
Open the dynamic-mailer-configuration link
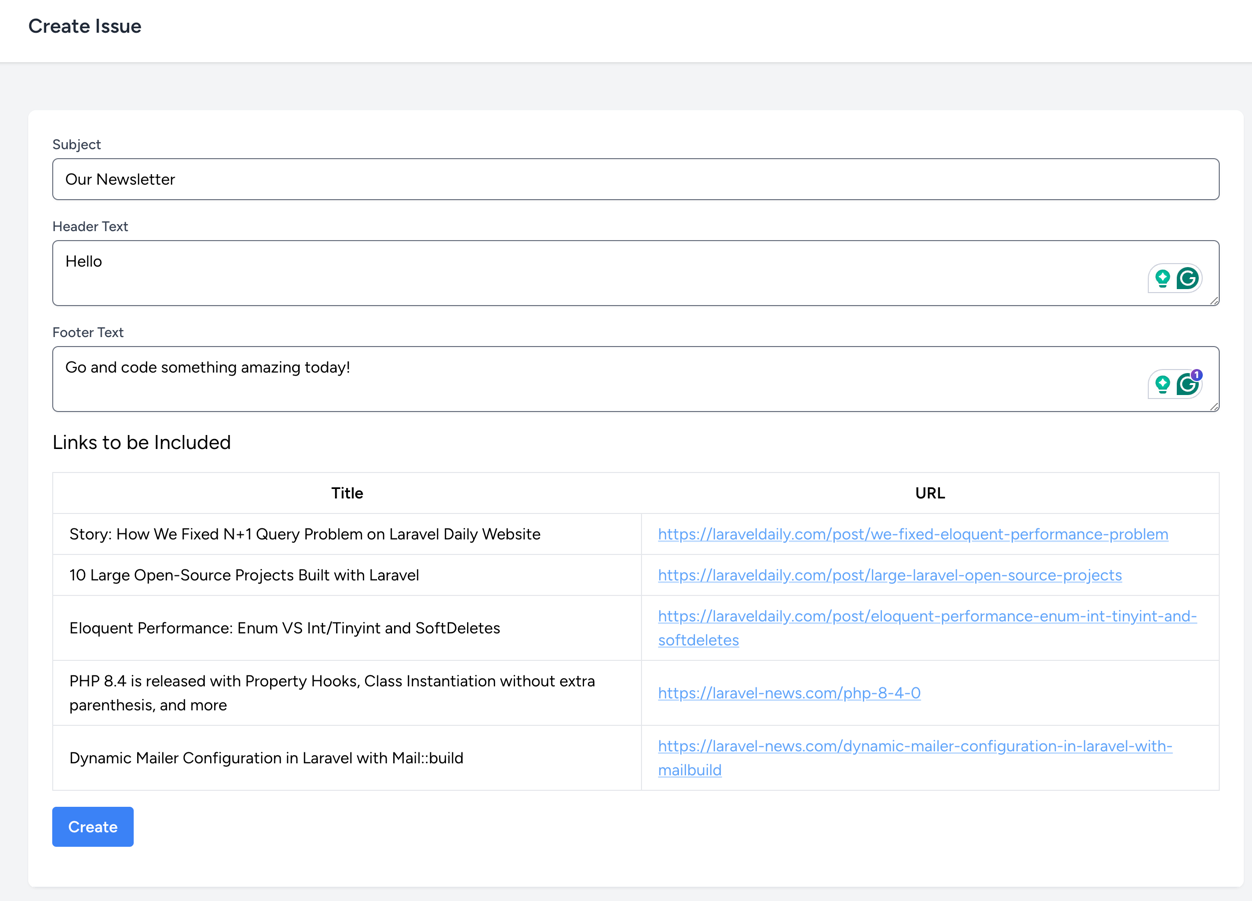coord(915,758)
